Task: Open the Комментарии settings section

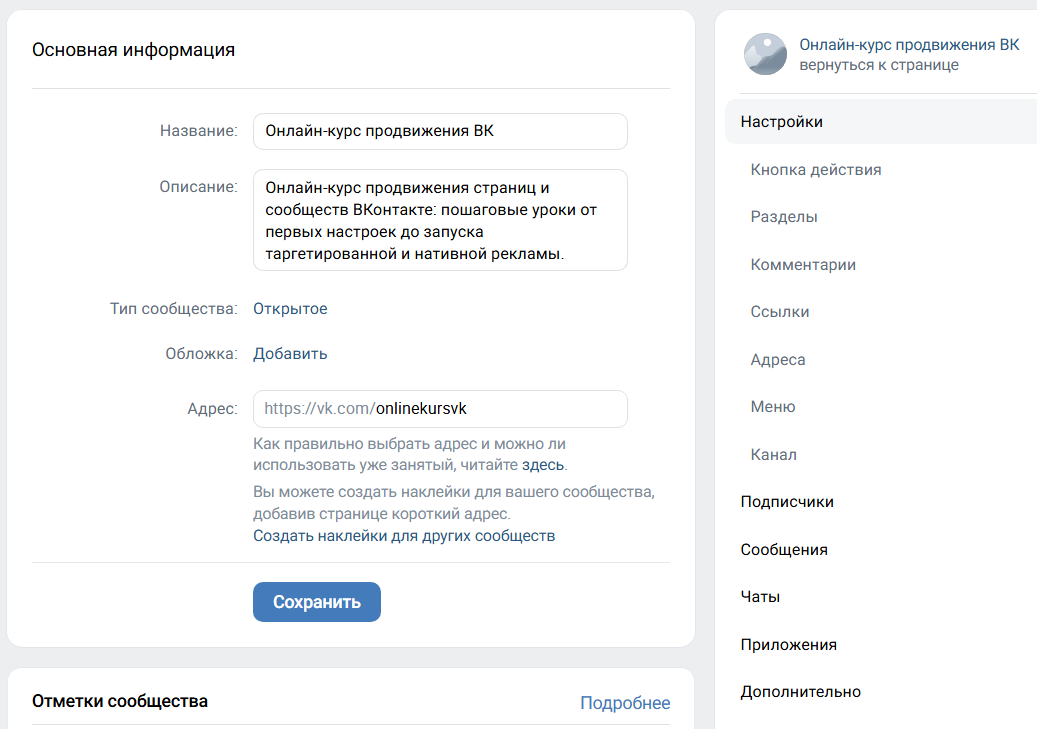Action: tap(804, 264)
